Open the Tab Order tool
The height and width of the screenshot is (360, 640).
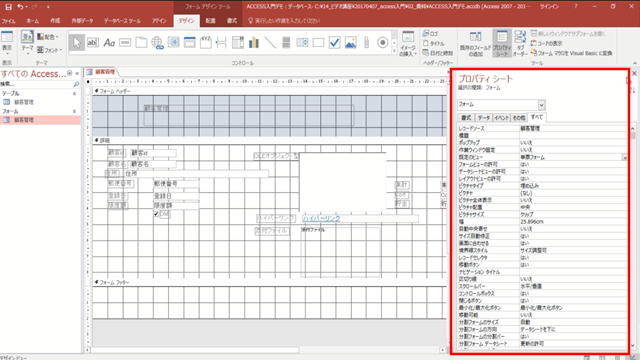click(520, 43)
